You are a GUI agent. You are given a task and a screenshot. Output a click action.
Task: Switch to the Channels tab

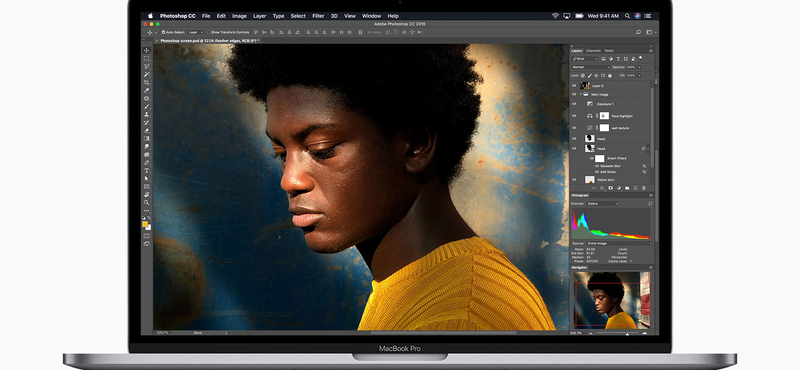[x=593, y=51]
